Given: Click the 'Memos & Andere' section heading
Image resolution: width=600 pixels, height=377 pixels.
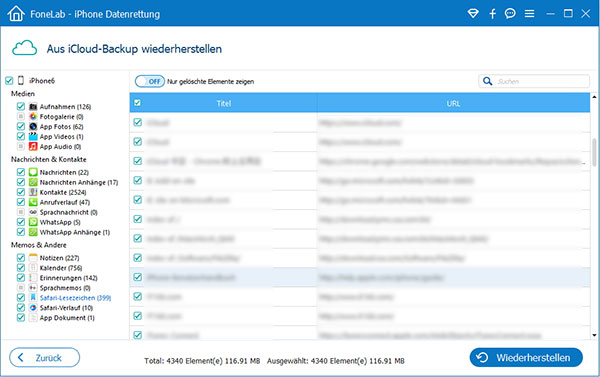Looking at the screenshot, I should pyautogui.click(x=39, y=245).
